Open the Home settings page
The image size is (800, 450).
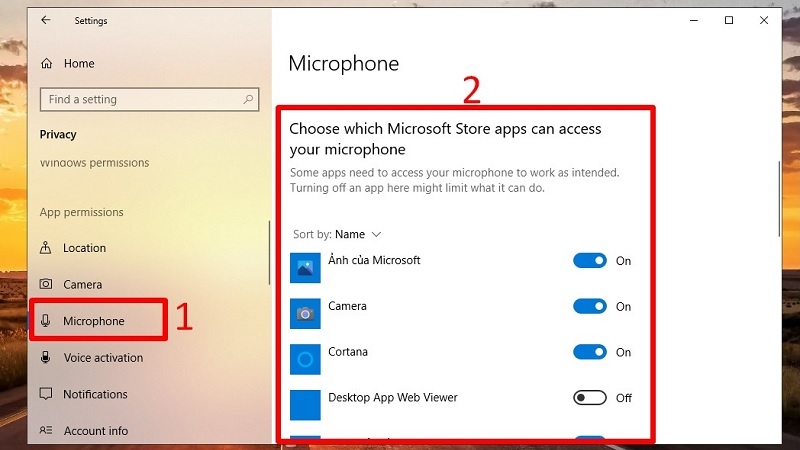pyautogui.click(x=79, y=63)
